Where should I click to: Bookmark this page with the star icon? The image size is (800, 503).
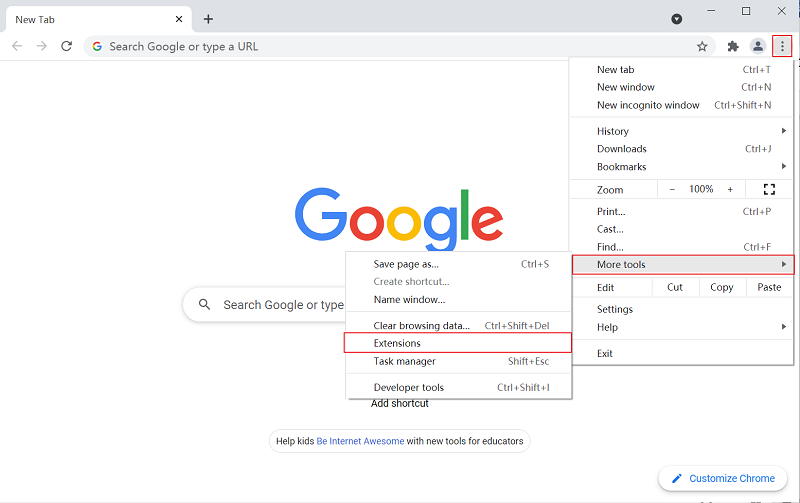(x=702, y=46)
